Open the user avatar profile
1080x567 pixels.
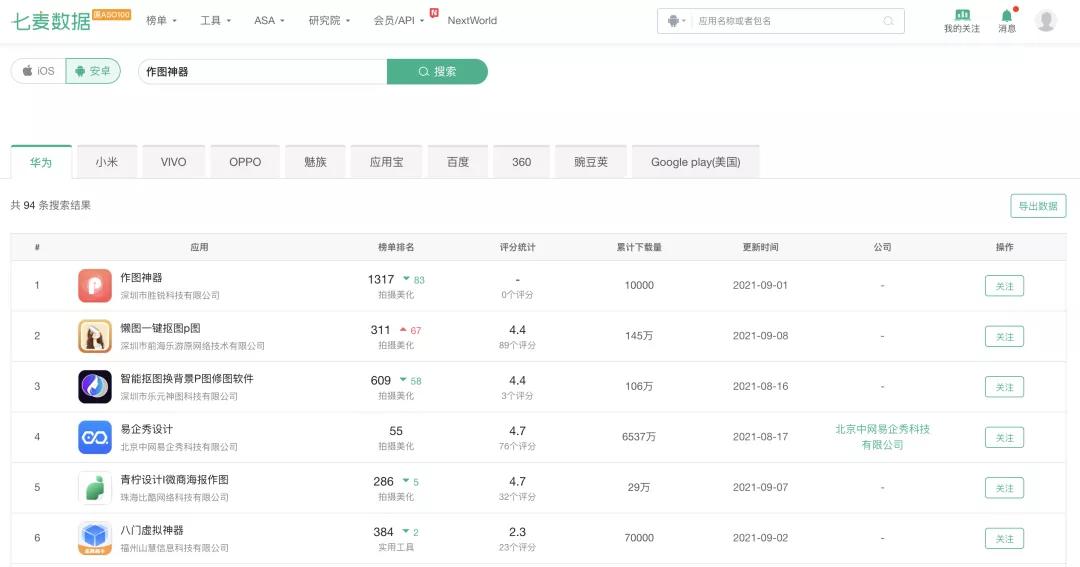[1046, 21]
